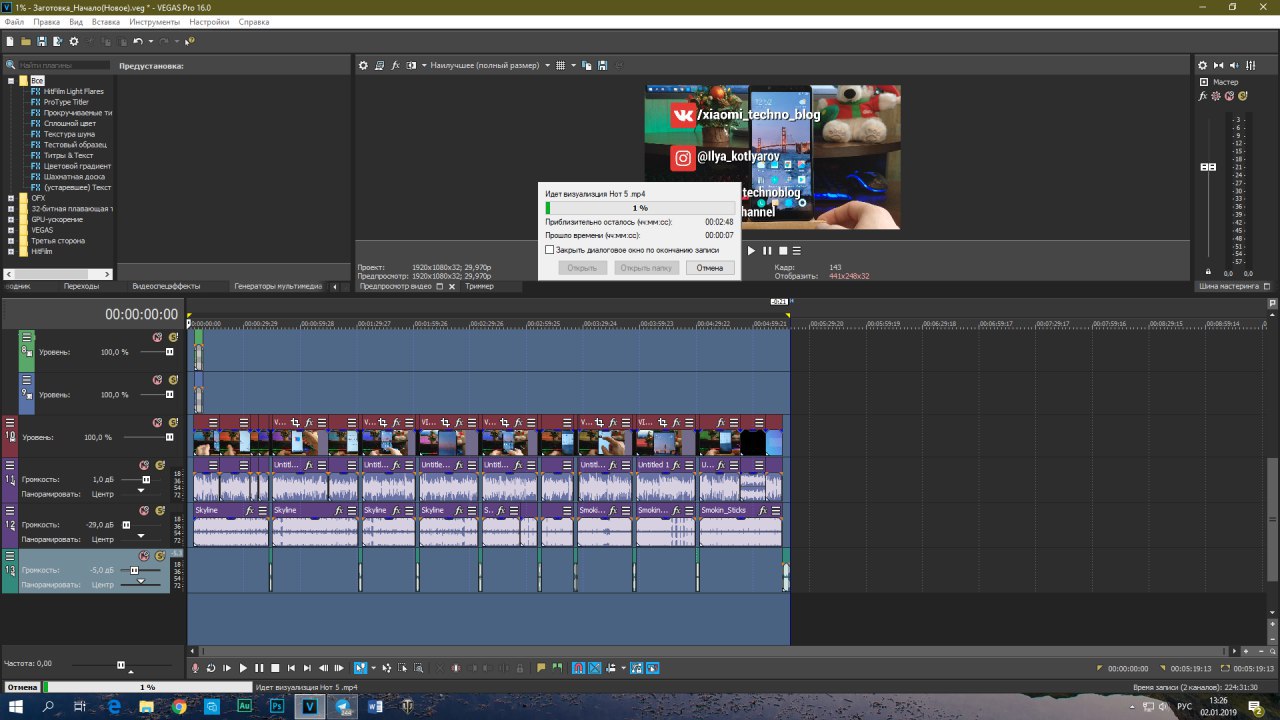Toggle lock envelopes to events icon
This screenshot has width=1280, height=720.
(636, 668)
